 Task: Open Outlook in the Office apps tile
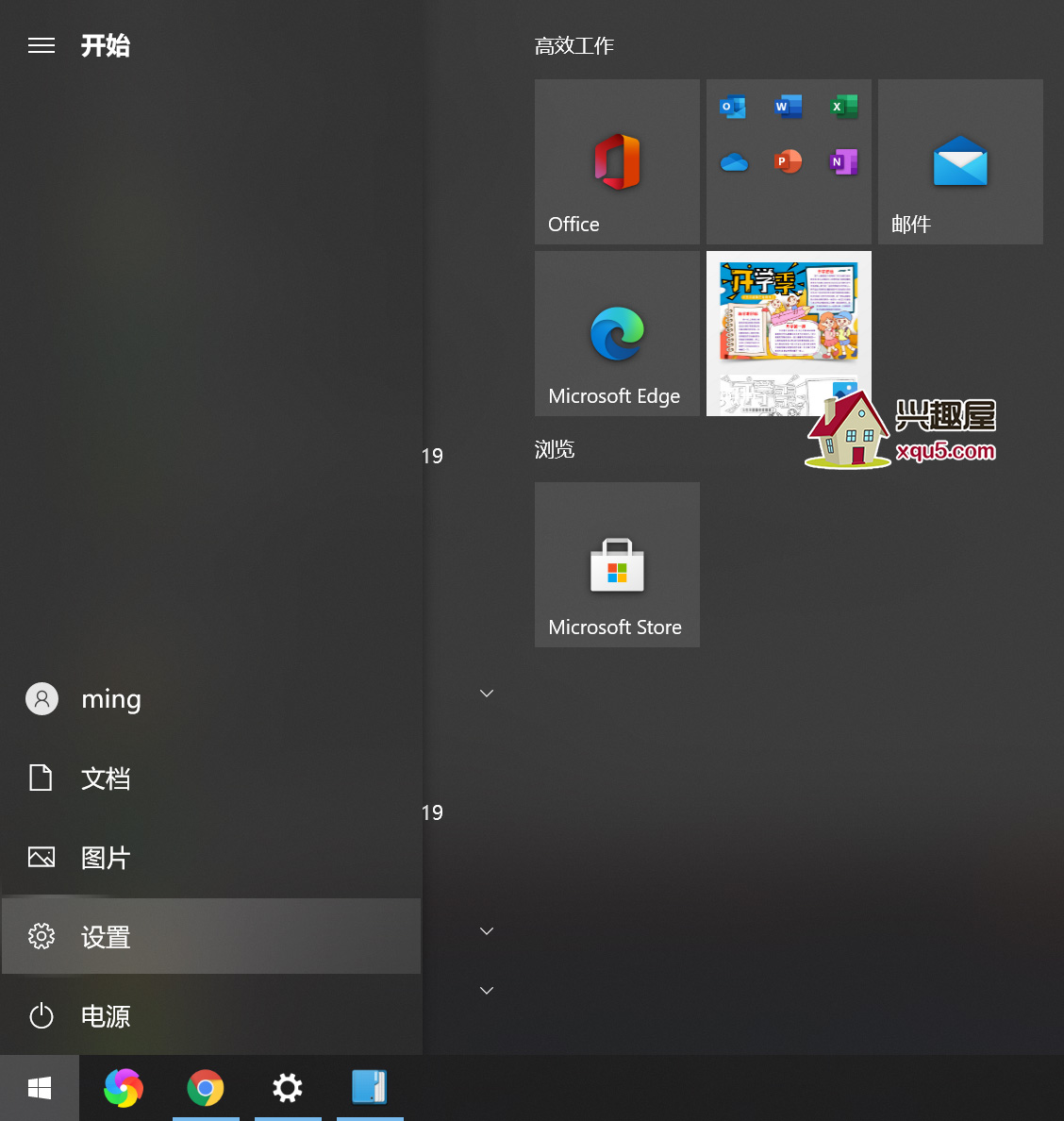coord(733,108)
